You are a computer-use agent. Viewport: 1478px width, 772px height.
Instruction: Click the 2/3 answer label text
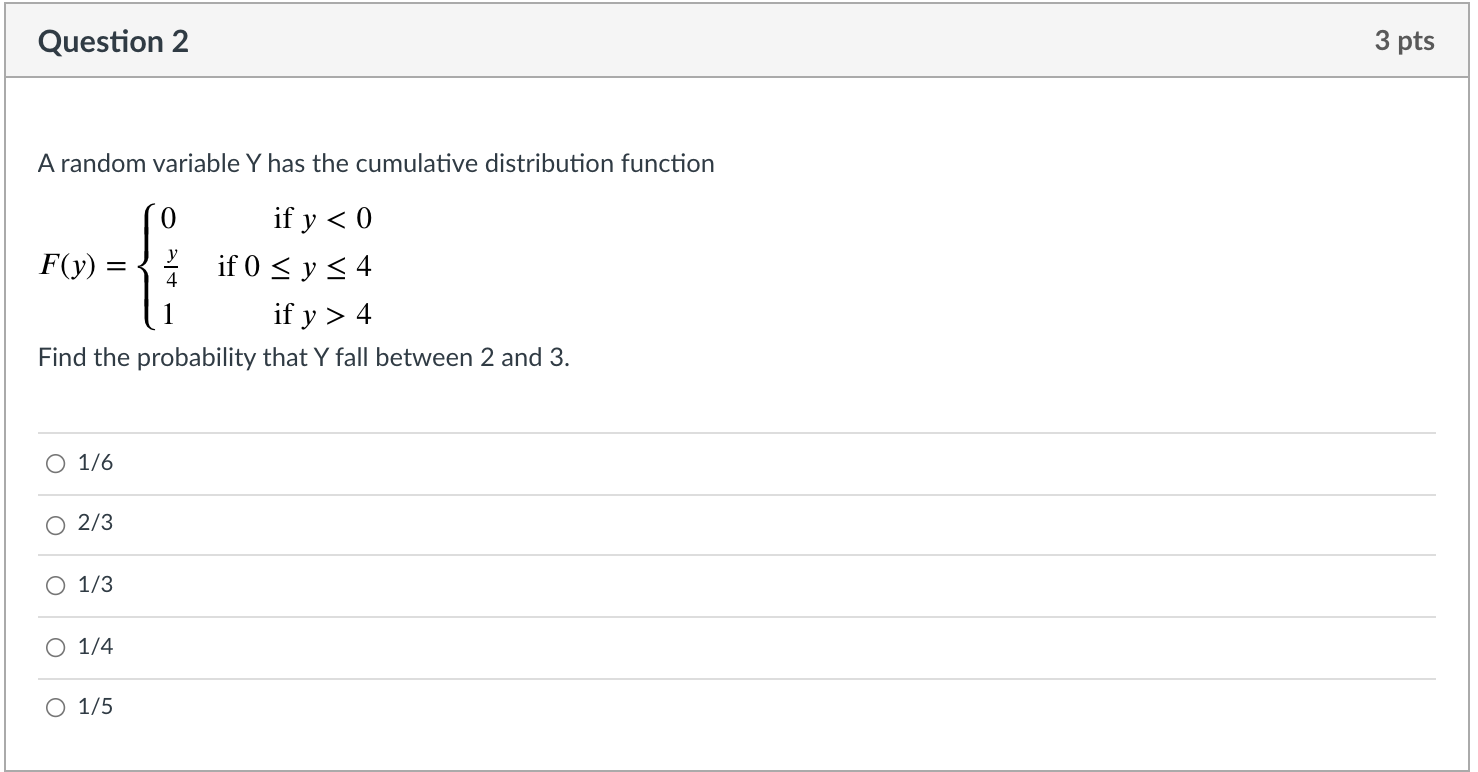point(94,523)
